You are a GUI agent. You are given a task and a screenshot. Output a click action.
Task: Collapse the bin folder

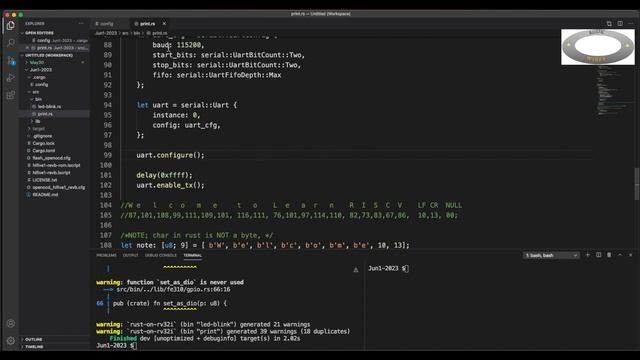[38, 99]
